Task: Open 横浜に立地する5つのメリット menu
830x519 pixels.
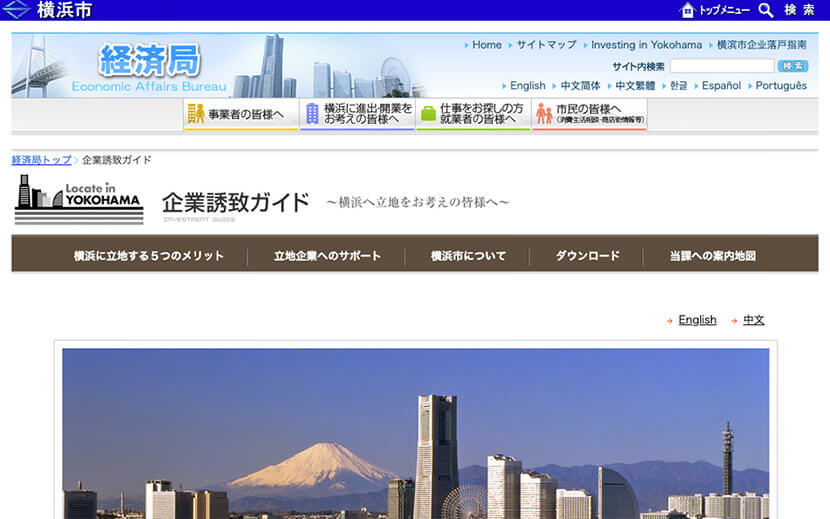Action: (x=148, y=256)
